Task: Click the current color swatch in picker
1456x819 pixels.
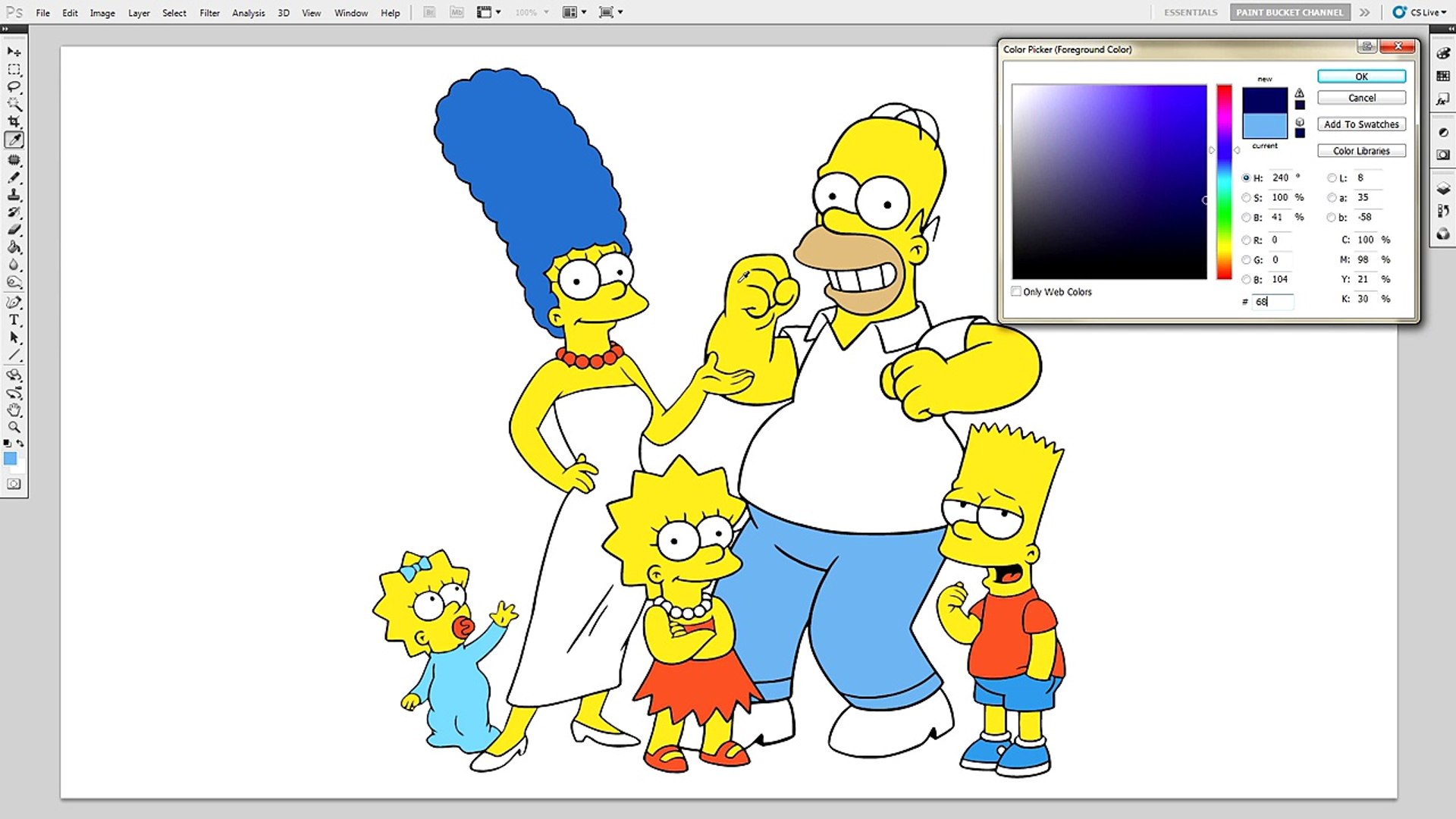Action: point(1264,126)
